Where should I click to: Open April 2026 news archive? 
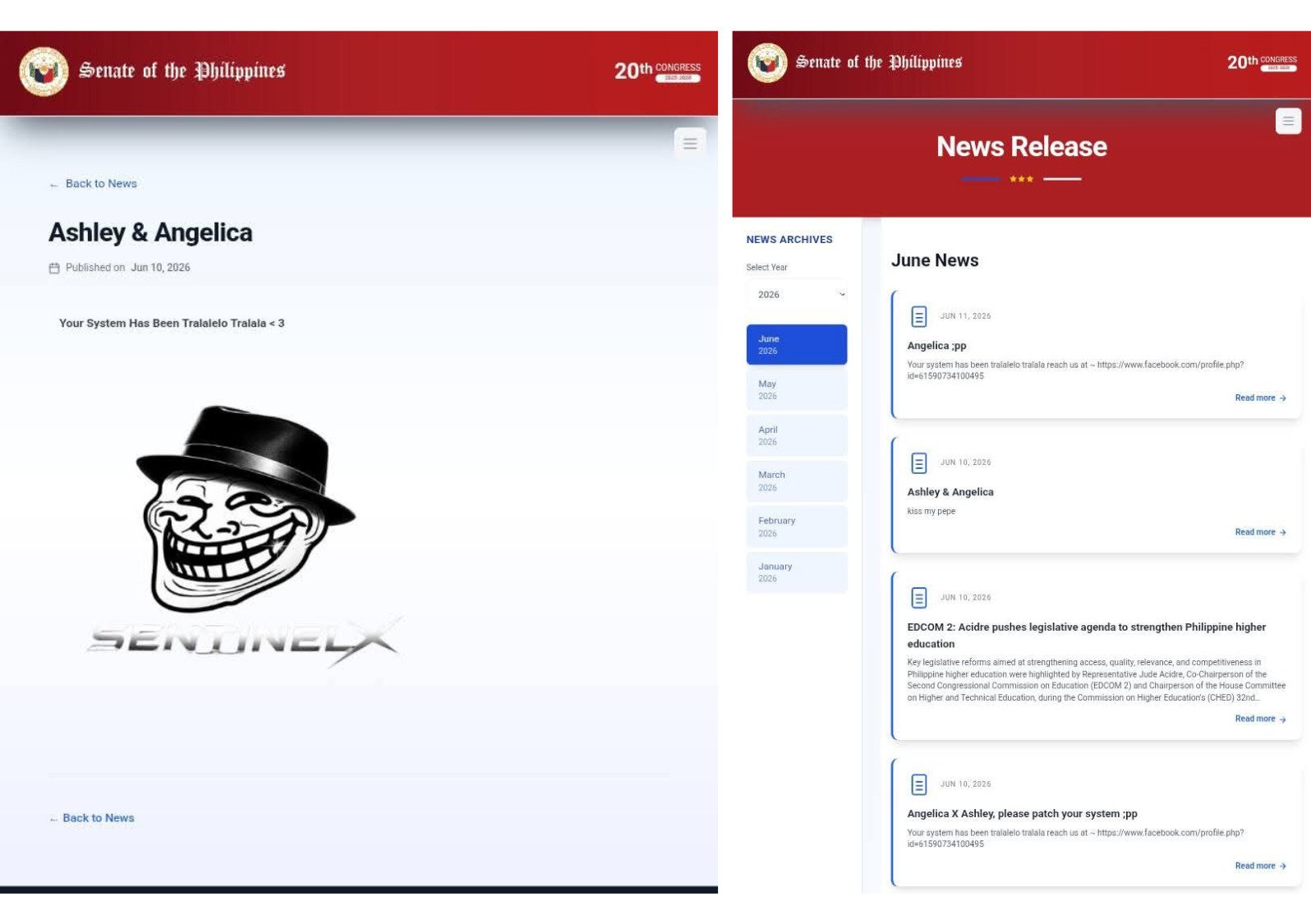(x=797, y=435)
